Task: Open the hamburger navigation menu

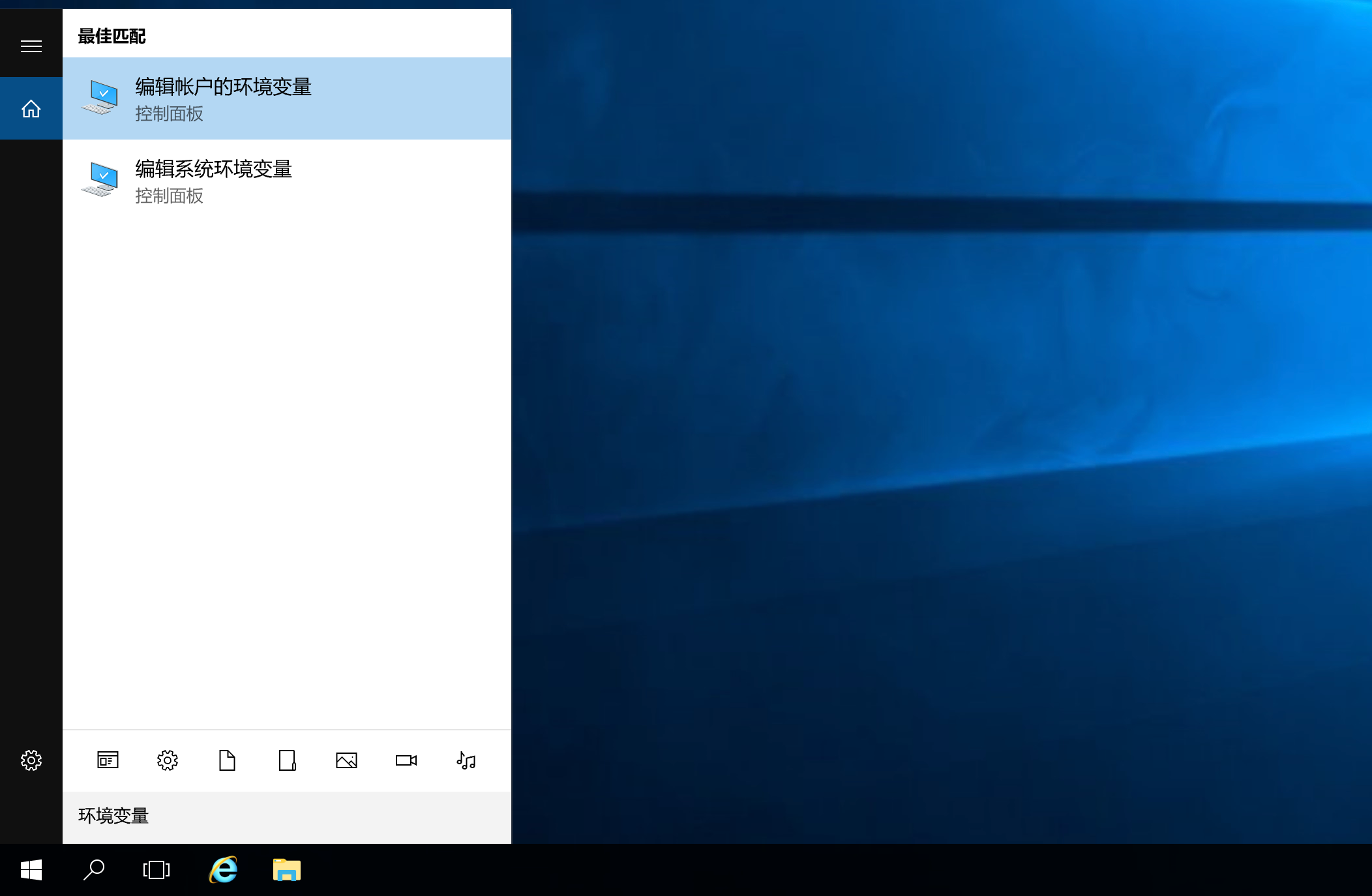Action: 31,44
